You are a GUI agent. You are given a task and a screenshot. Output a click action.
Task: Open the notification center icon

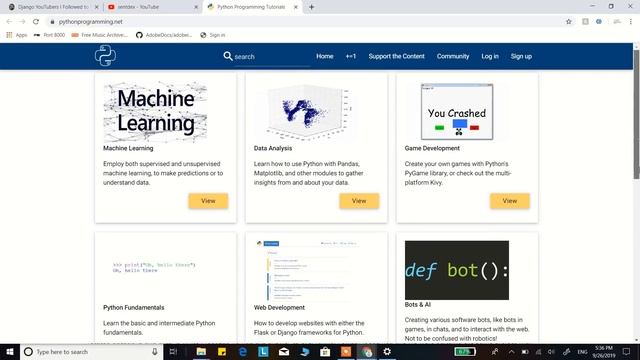click(x=626, y=351)
